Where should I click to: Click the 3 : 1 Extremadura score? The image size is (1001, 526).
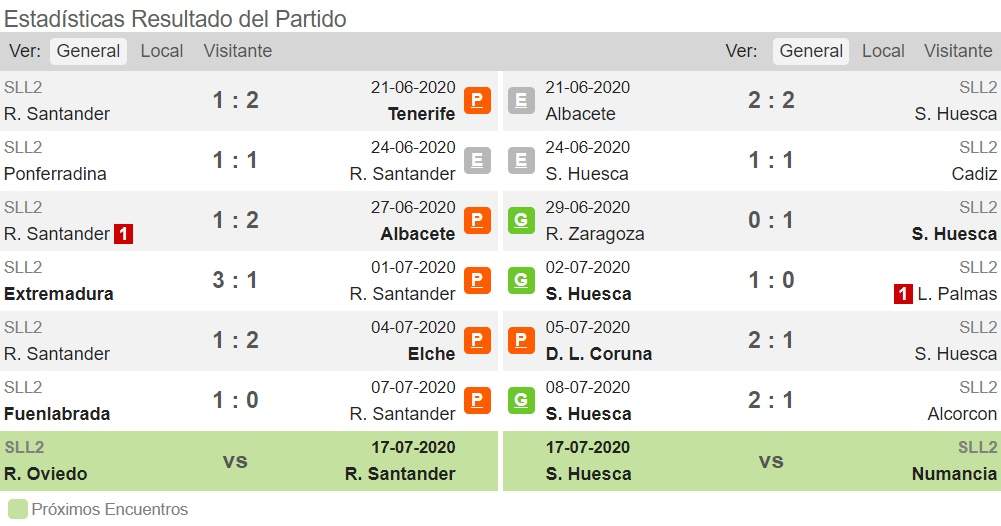(235, 280)
